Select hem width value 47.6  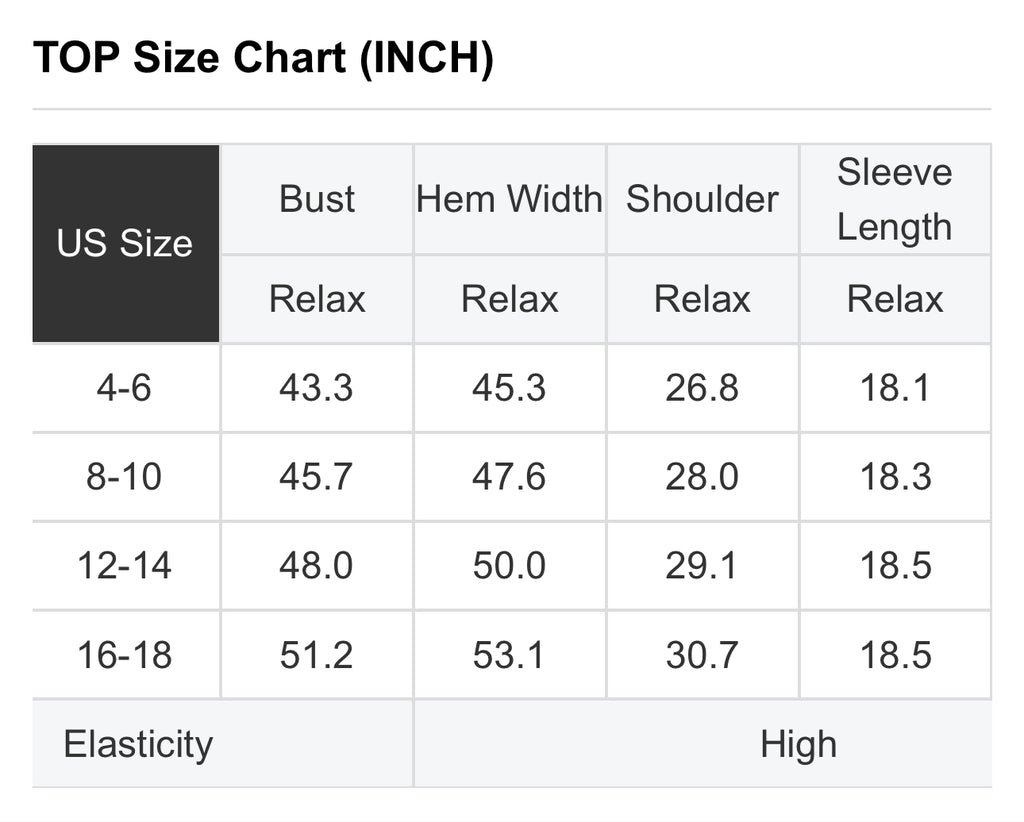pos(509,477)
